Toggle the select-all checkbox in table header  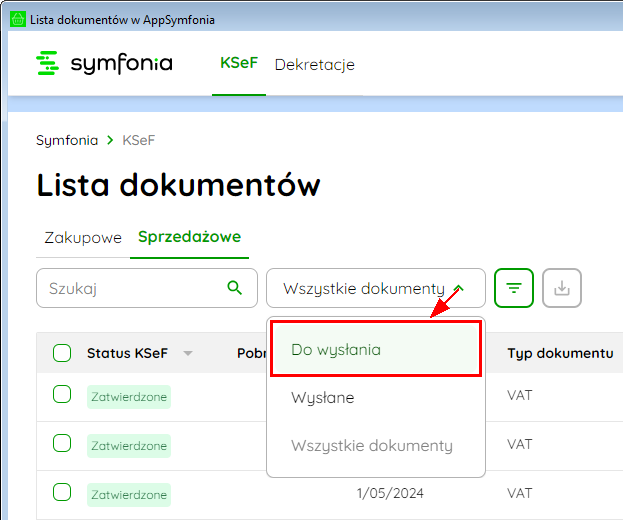click(62, 353)
